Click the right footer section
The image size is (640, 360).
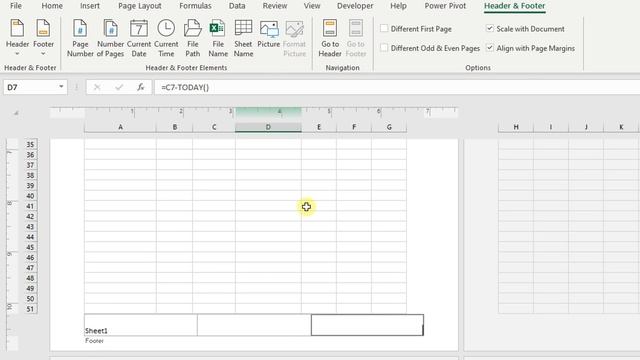pyautogui.click(x=367, y=325)
